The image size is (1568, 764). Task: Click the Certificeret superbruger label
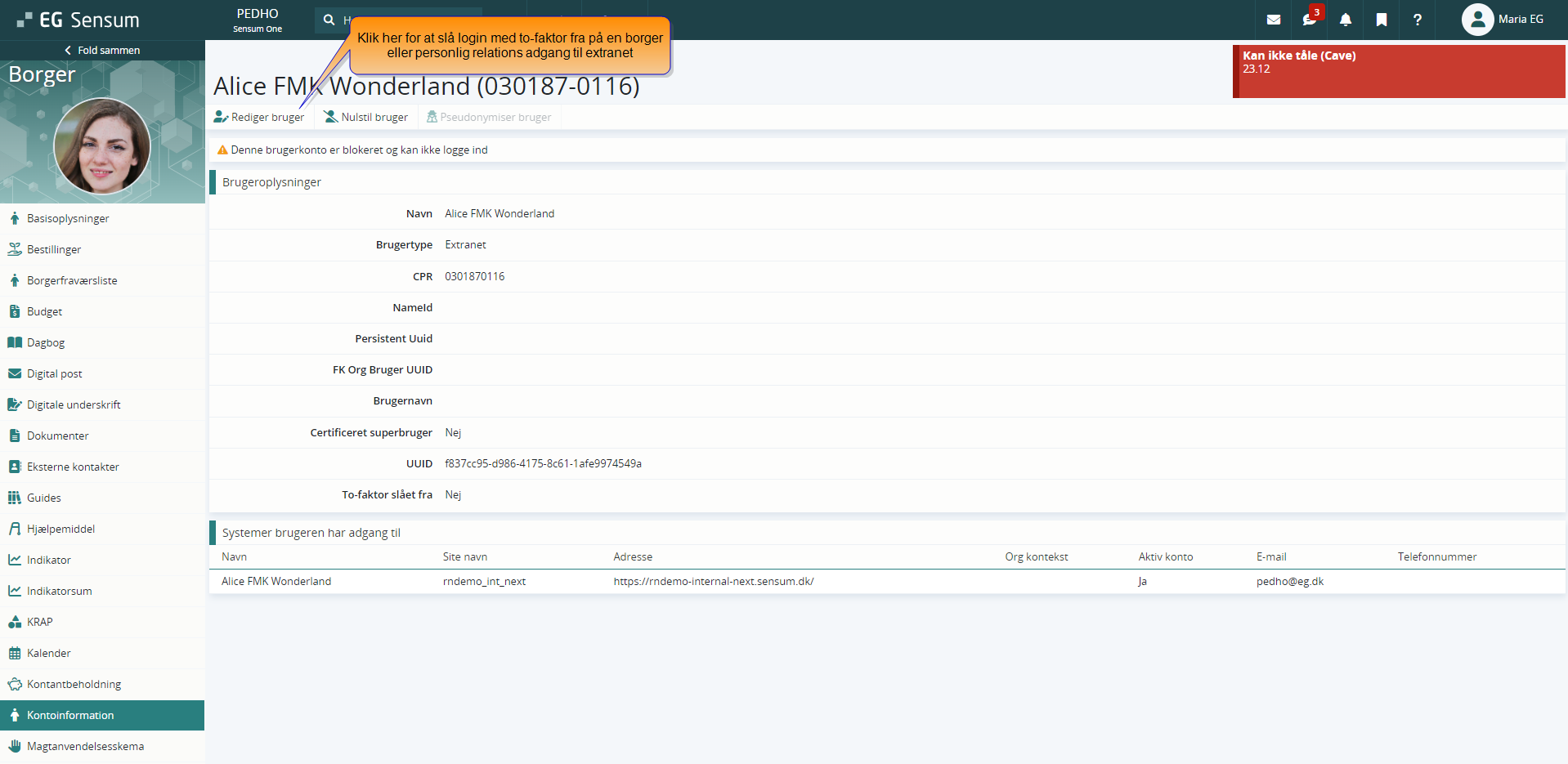pos(371,432)
